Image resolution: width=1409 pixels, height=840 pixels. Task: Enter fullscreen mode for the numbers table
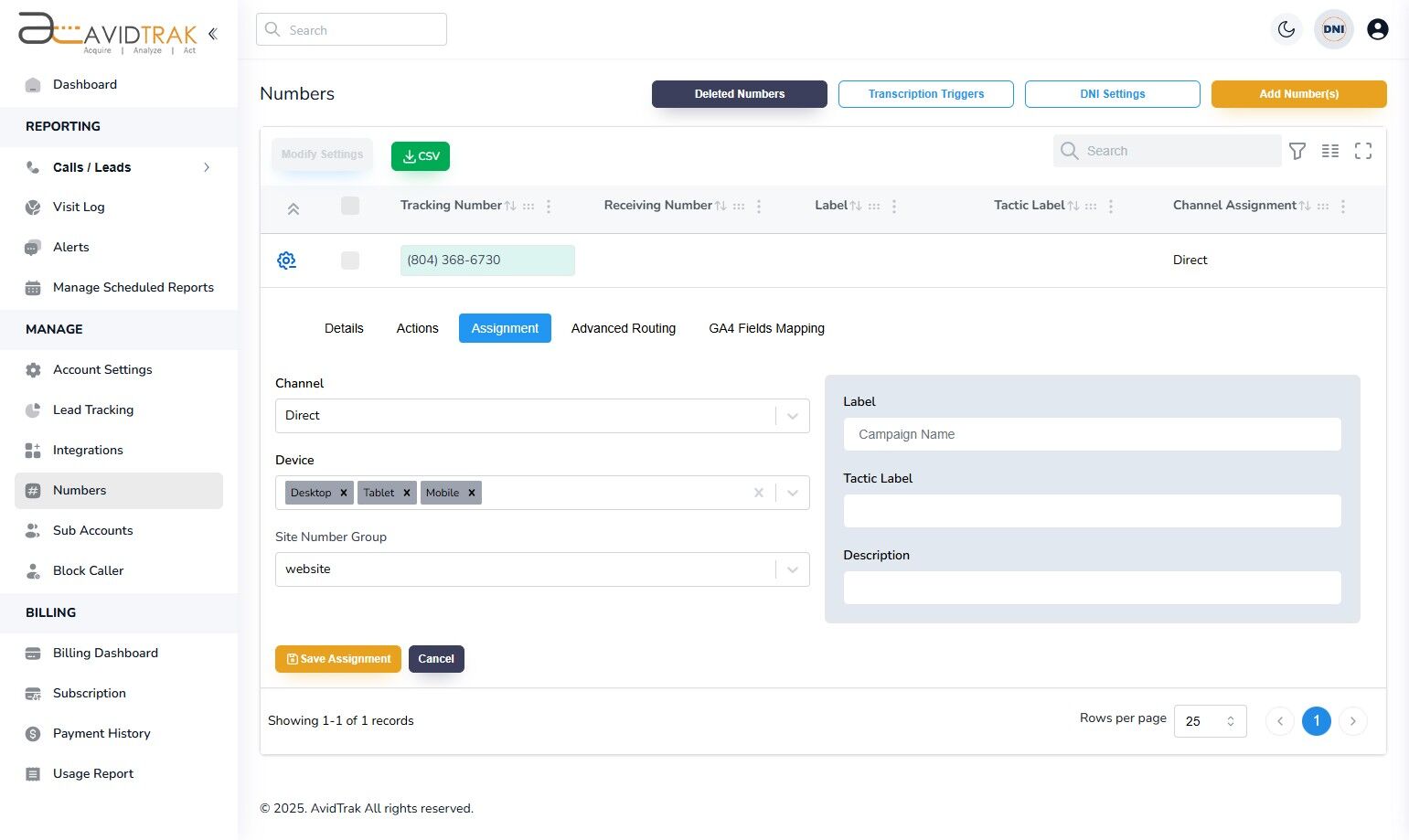pos(1363,151)
